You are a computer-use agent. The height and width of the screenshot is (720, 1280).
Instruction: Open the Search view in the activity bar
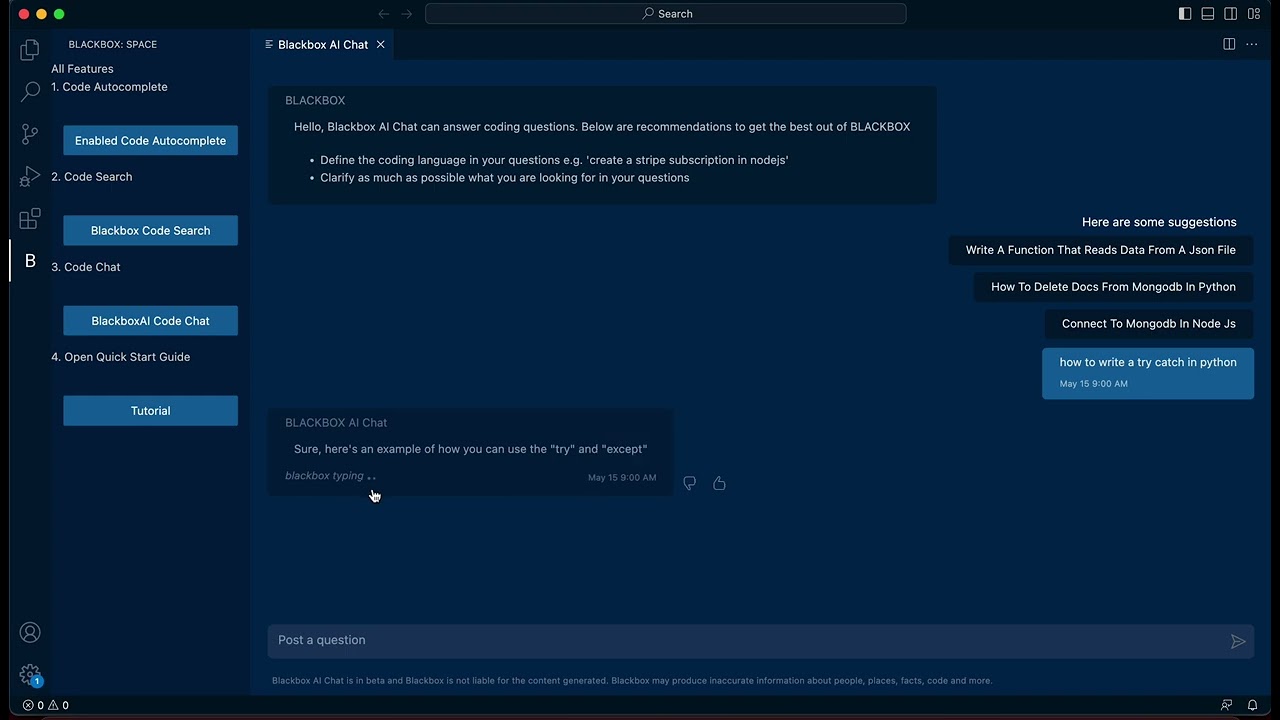(30, 90)
